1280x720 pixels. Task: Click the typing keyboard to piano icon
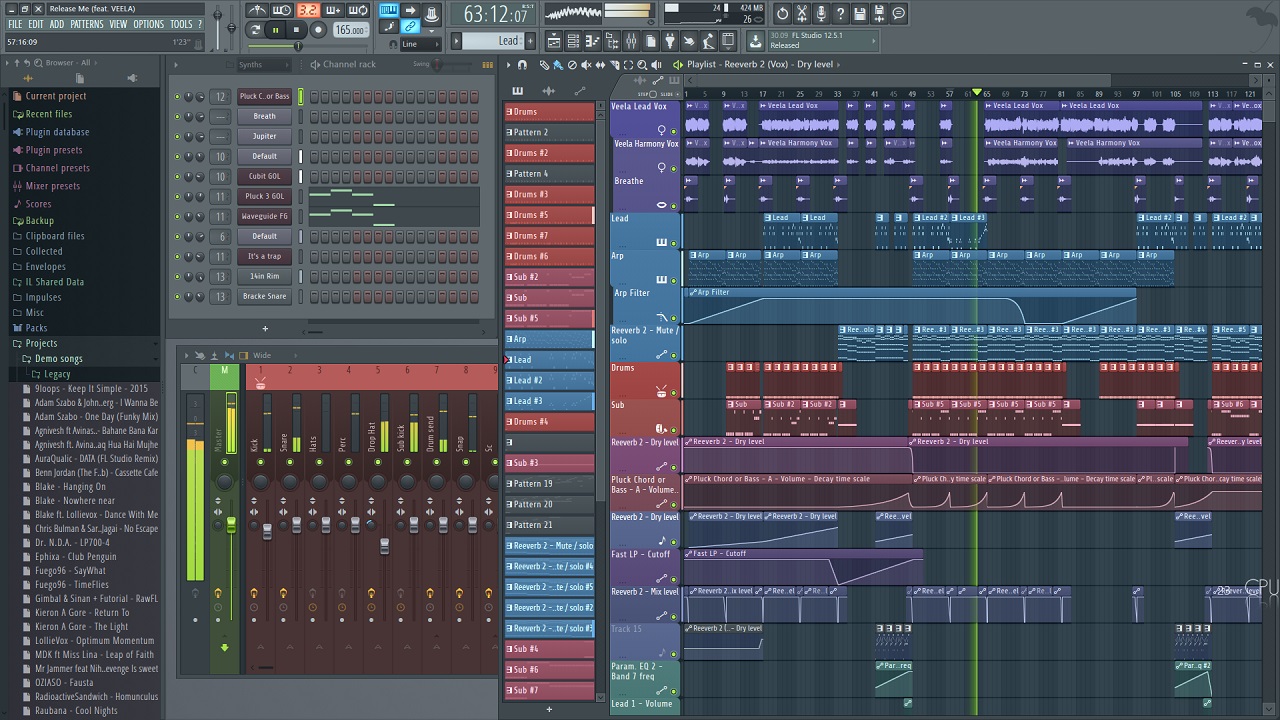389,11
